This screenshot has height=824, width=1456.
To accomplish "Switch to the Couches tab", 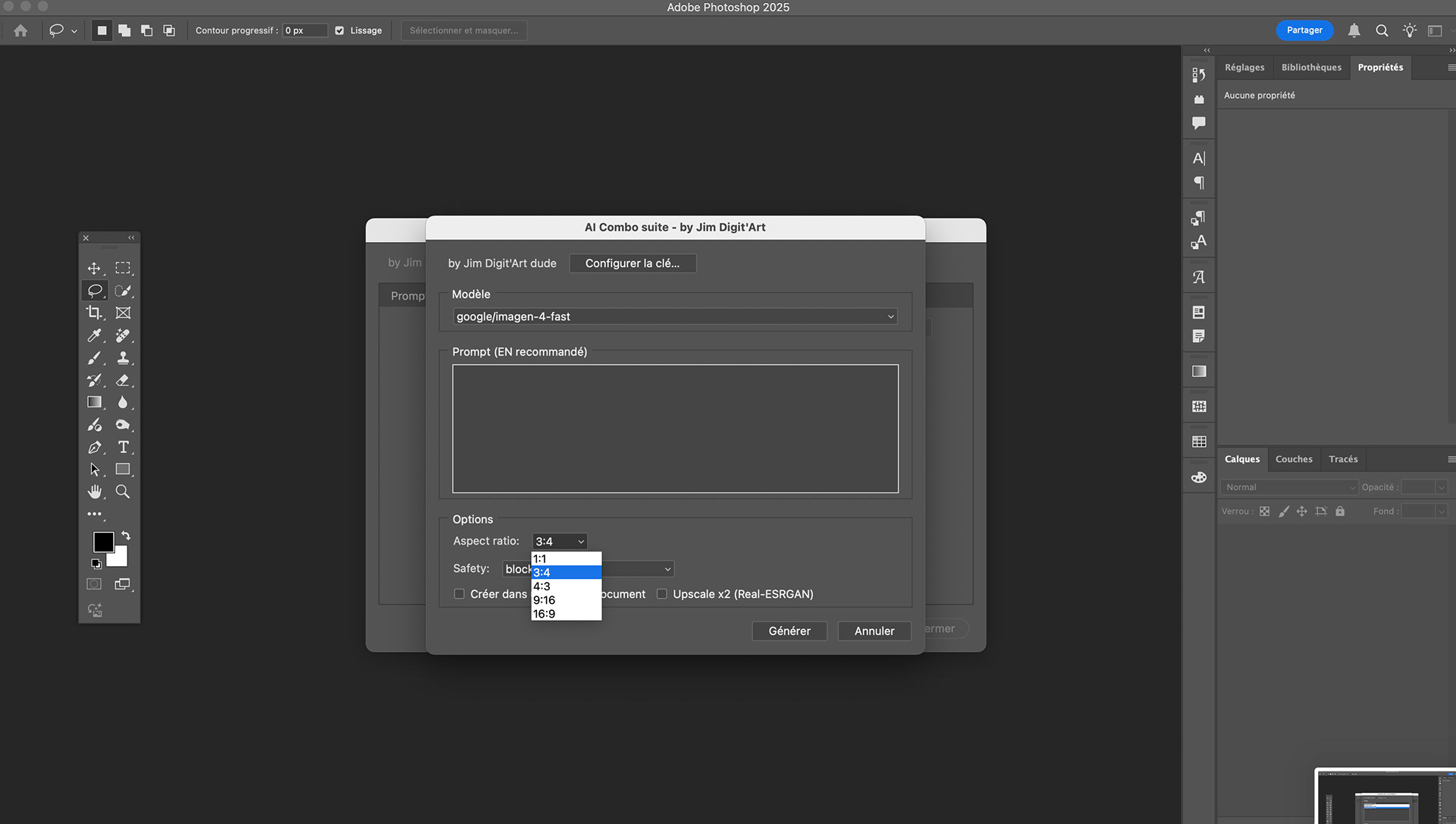I will pyautogui.click(x=1294, y=459).
